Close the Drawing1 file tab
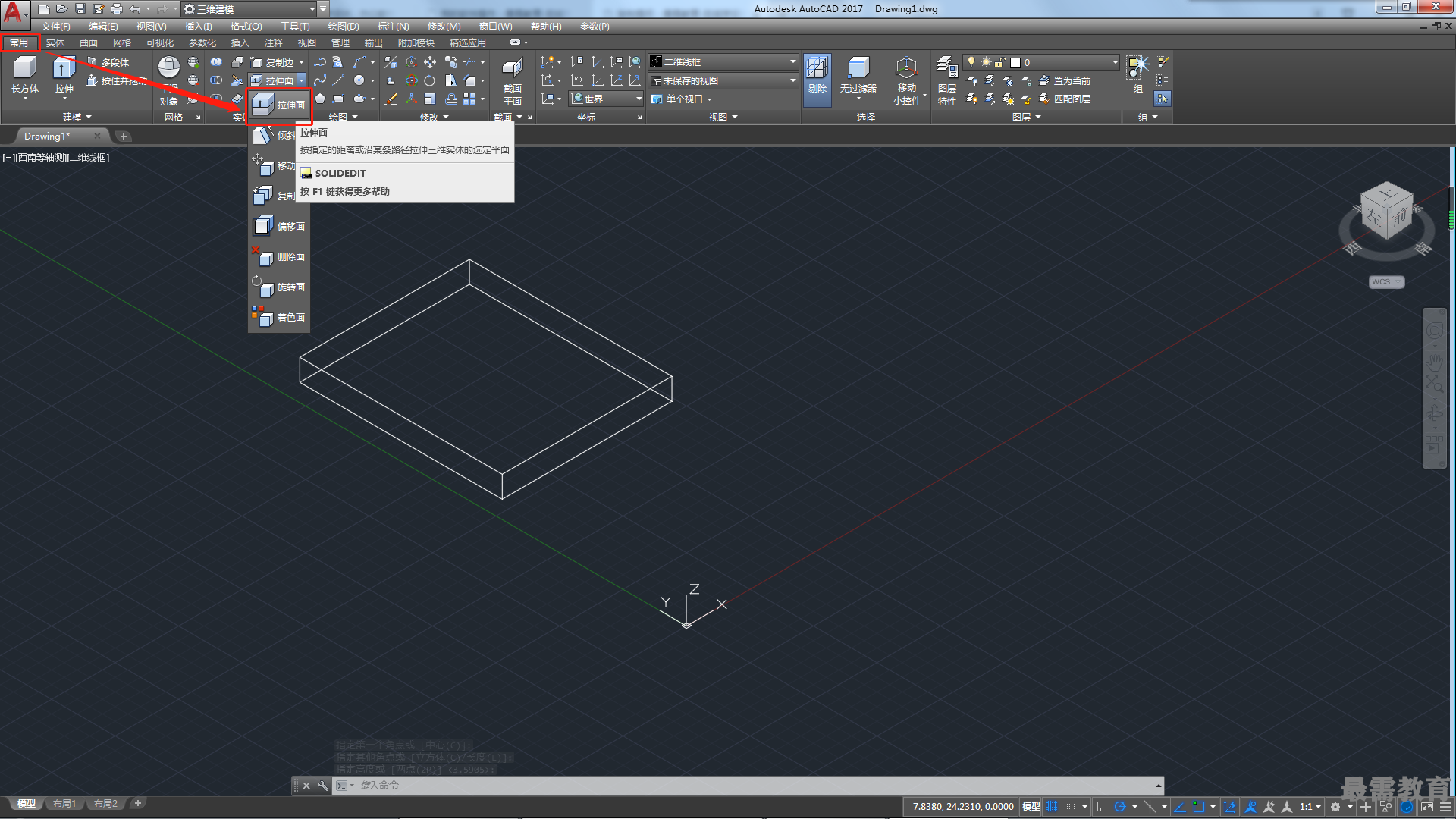 (x=97, y=136)
